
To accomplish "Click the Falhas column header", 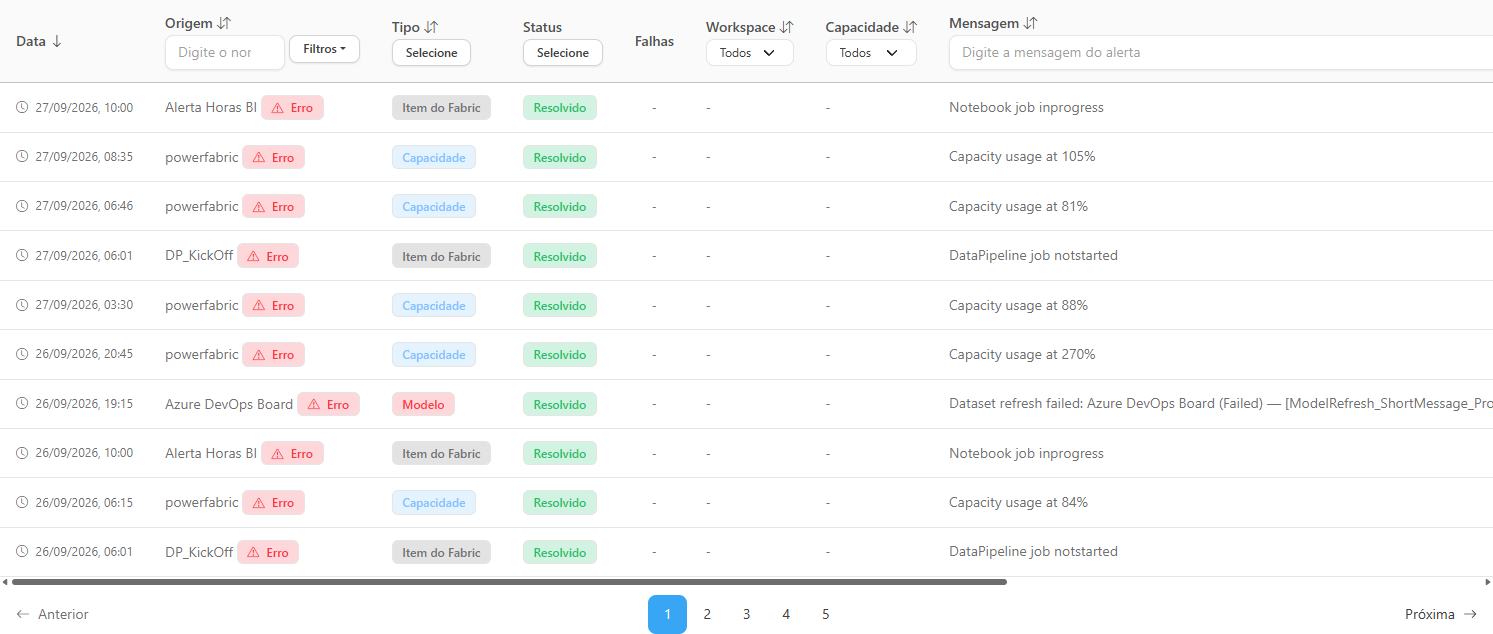I will pos(654,41).
